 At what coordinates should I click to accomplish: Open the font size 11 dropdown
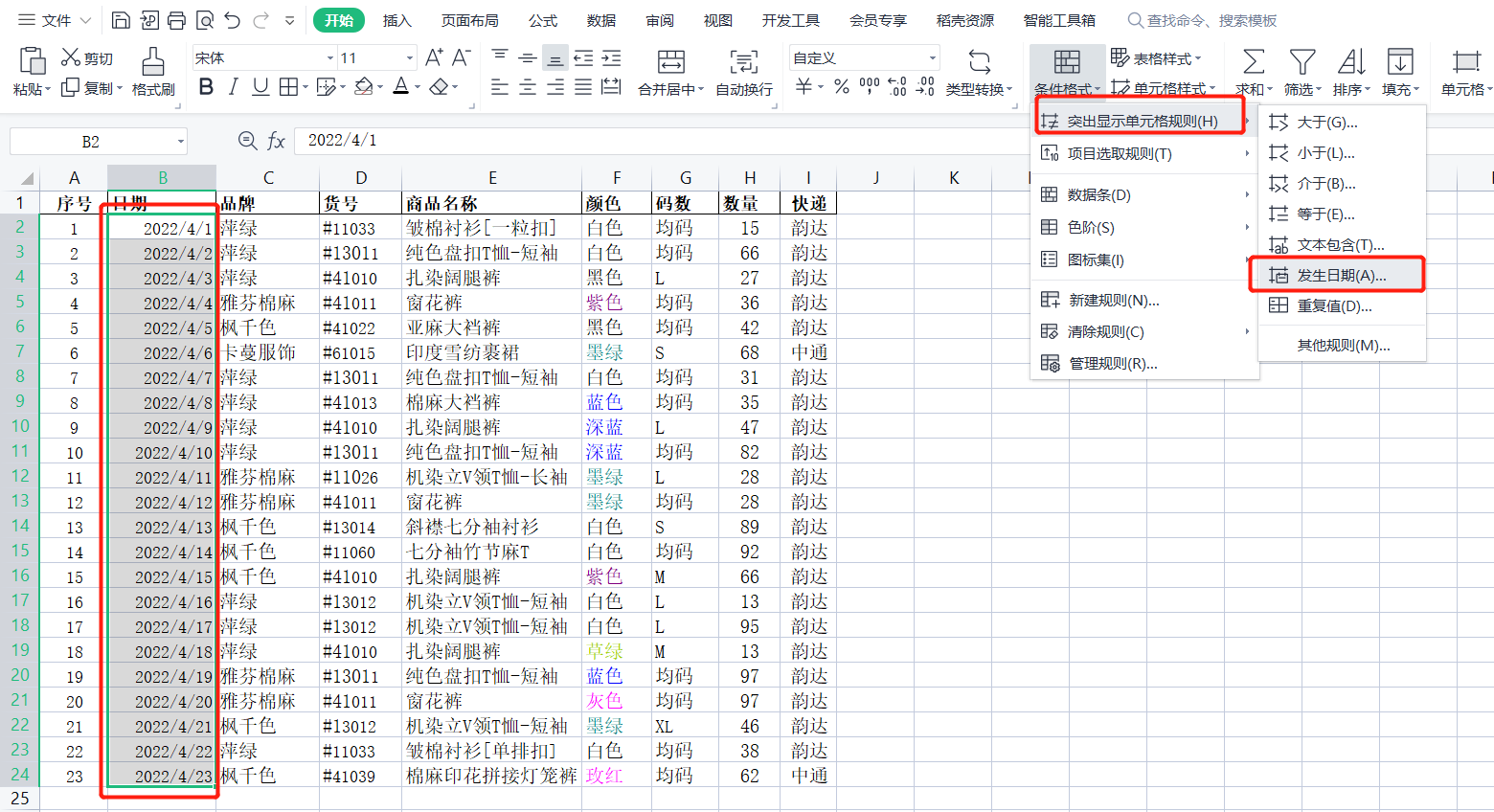pyautogui.click(x=410, y=58)
